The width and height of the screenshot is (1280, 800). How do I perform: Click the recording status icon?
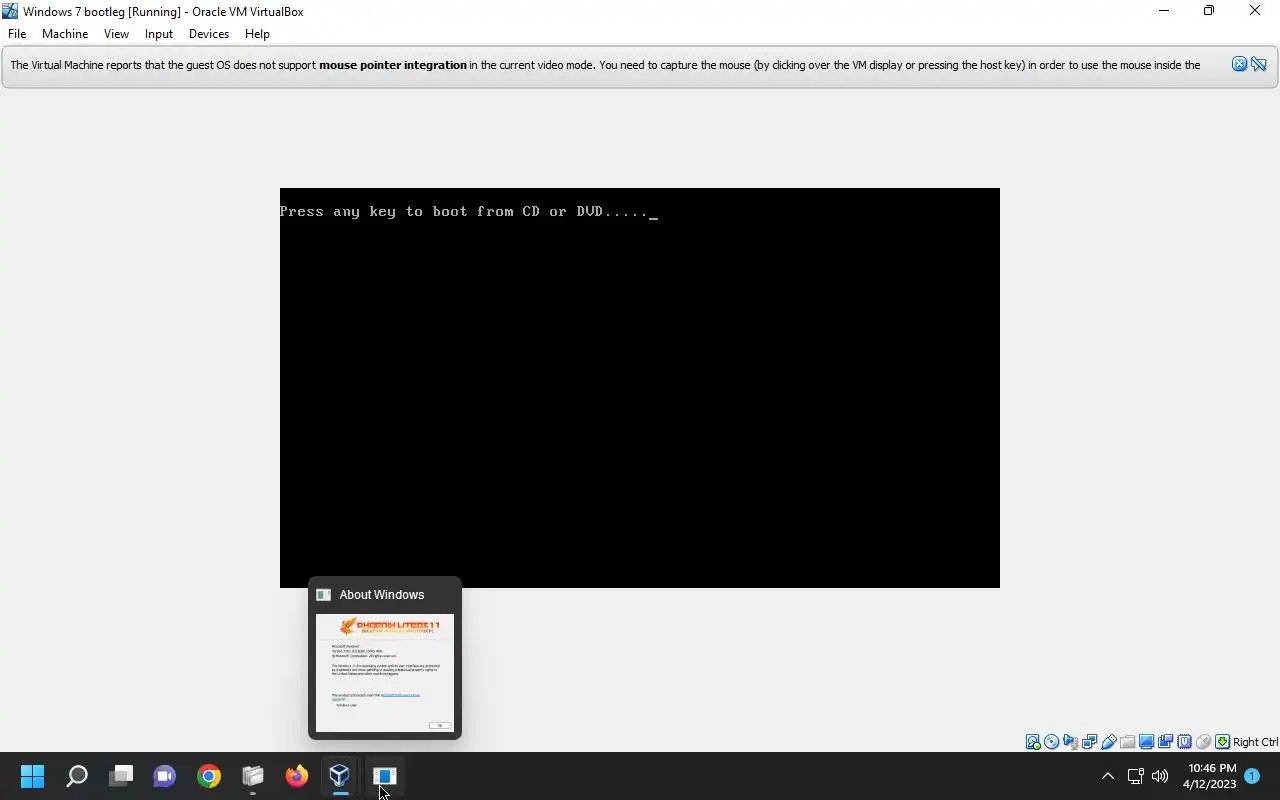(1165, 742)
